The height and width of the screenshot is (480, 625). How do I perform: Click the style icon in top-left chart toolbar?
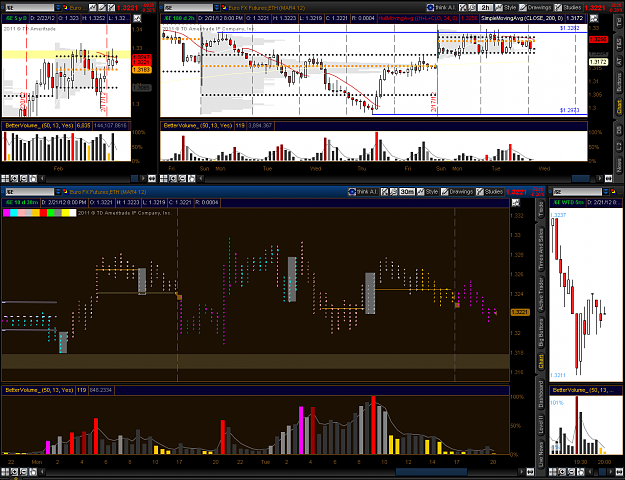pyautogui.click(x=92, y=8)
